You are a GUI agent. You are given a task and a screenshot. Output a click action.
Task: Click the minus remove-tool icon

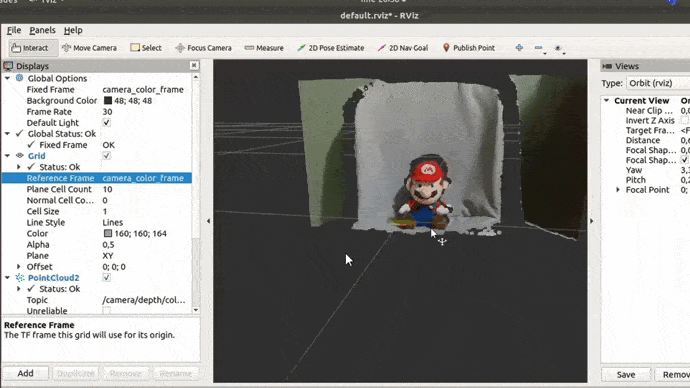539,48
